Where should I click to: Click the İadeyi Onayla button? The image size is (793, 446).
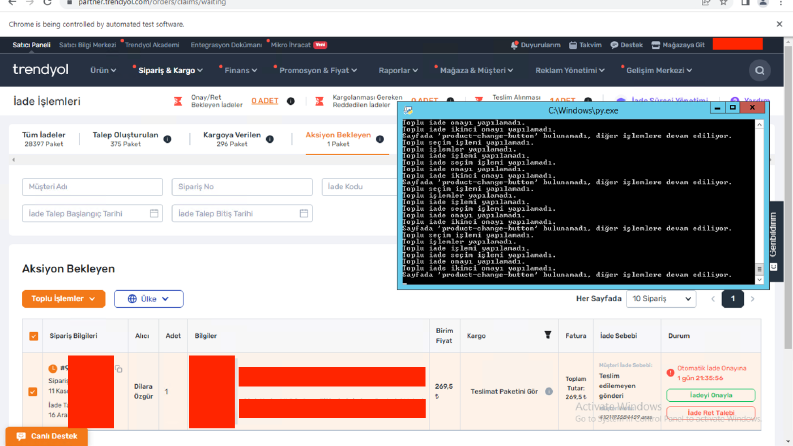coord(711,395)
